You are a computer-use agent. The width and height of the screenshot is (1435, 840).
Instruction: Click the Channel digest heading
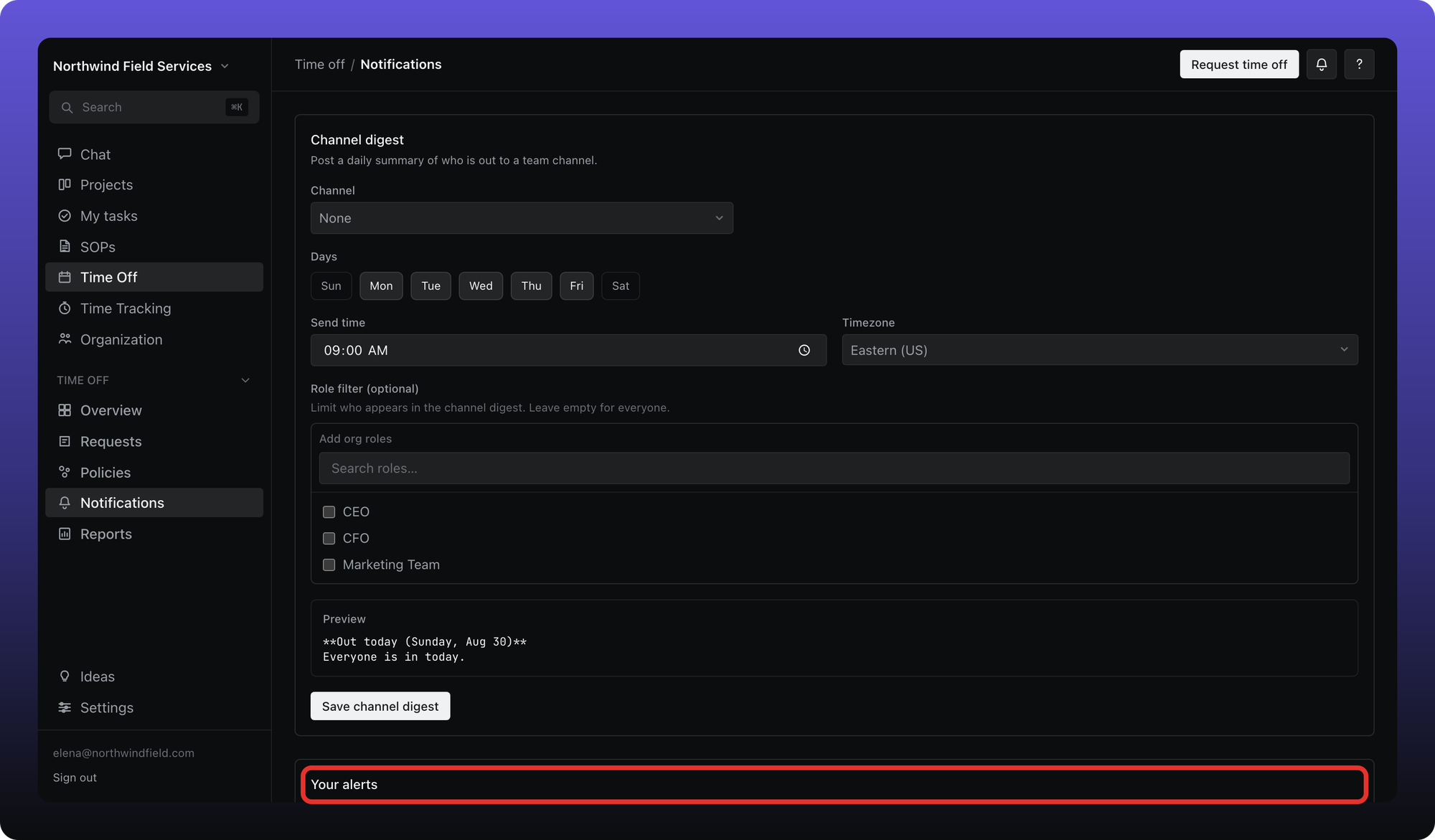pyautogui.click(x=357, y=140)
